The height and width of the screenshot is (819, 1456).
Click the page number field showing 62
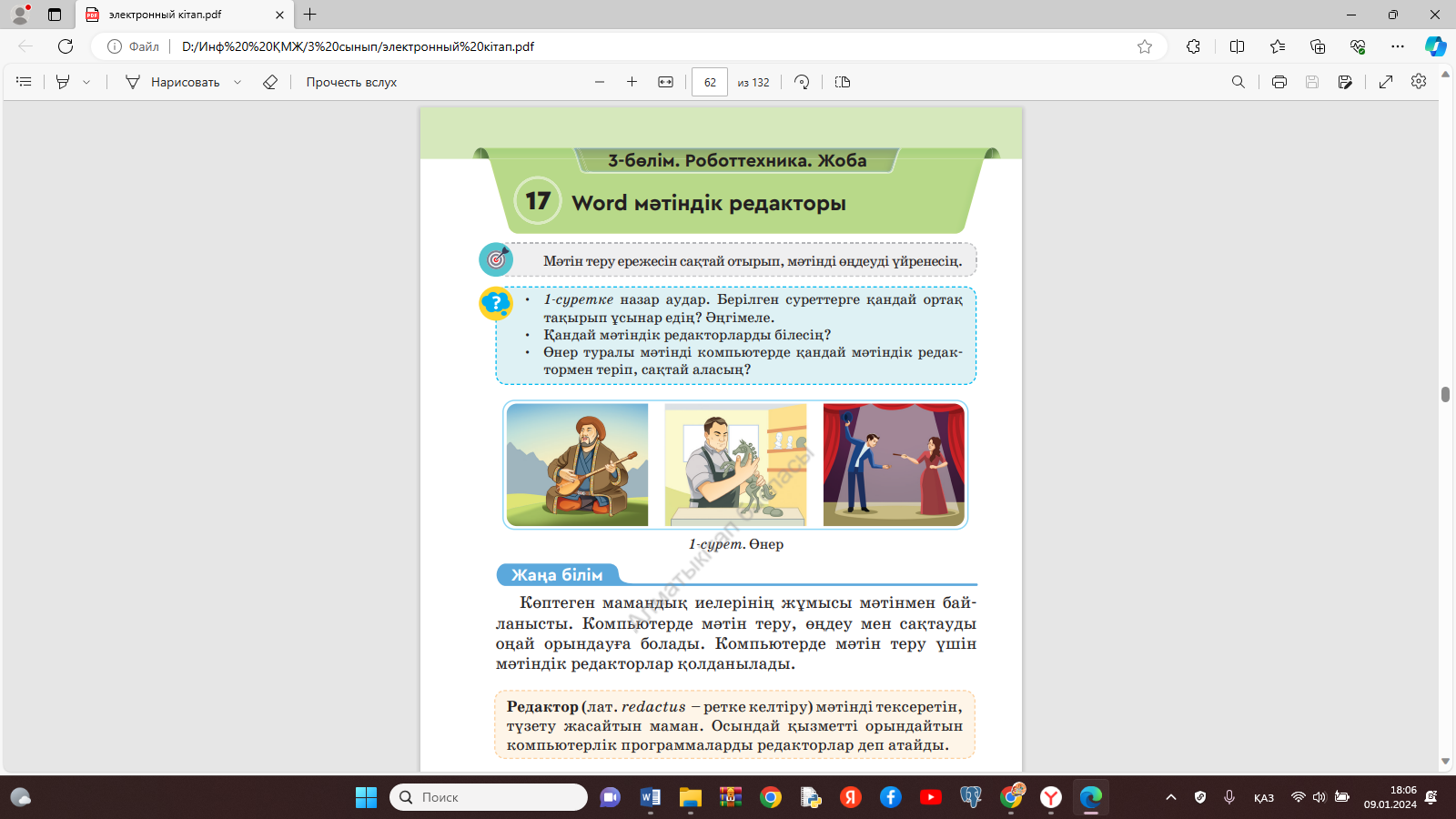tap(710, 82)
